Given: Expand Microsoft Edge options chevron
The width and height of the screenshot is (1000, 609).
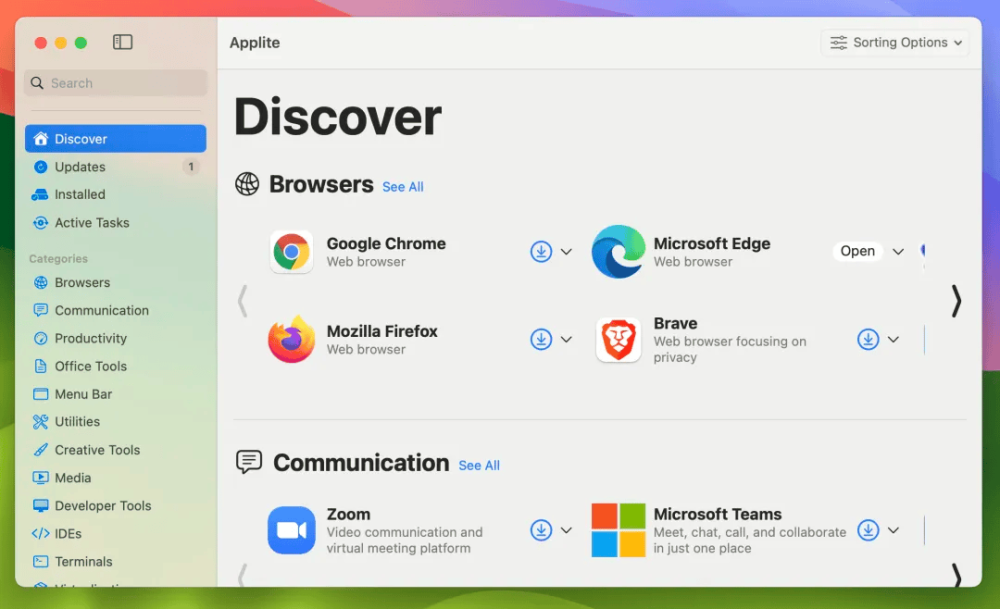Looking at the screenshot, I should 898,251.
